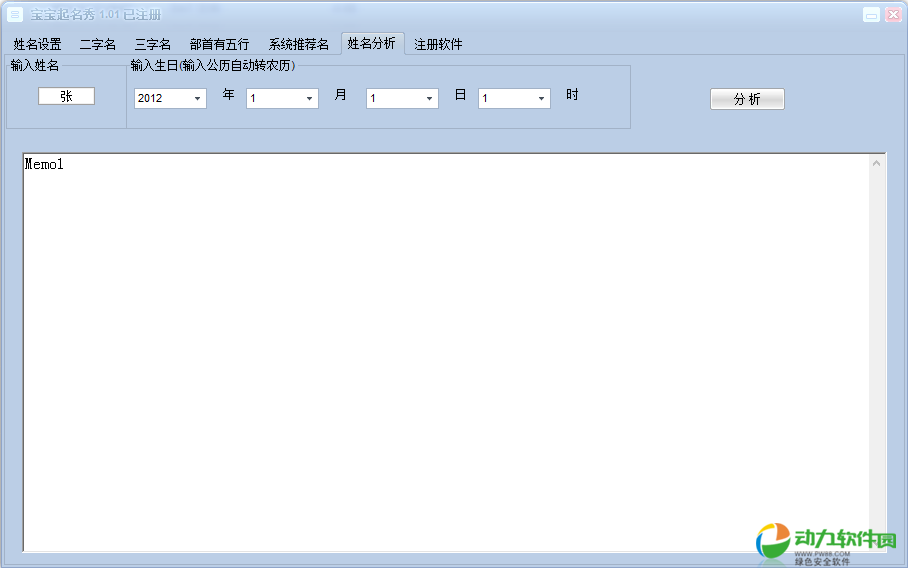Screen dimensions: 908x568
Task: Close the 宝宝起名秀 window
Action: (893, 15)
